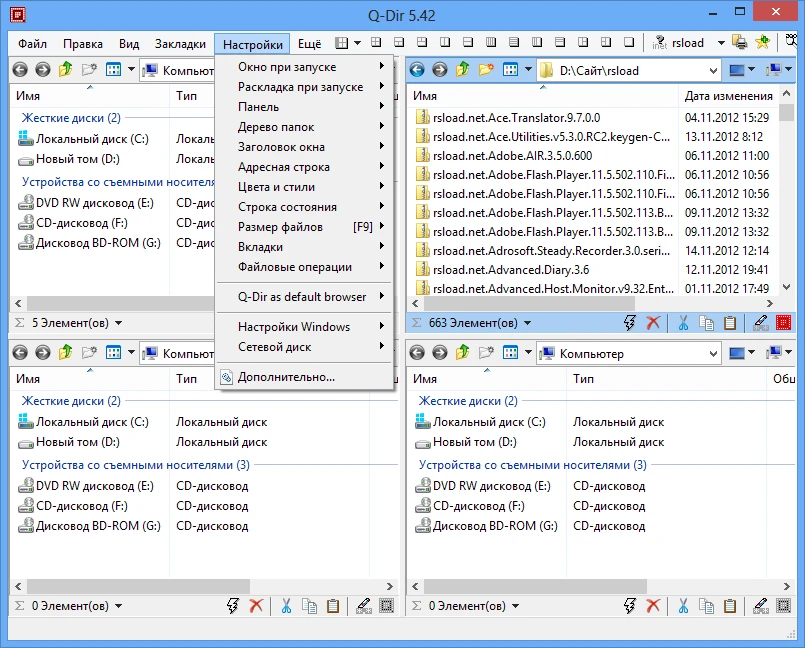Click the rename/edit icon in bottom-right pane
Viewport: 805px width, 648px height.
tap(760, 606)
